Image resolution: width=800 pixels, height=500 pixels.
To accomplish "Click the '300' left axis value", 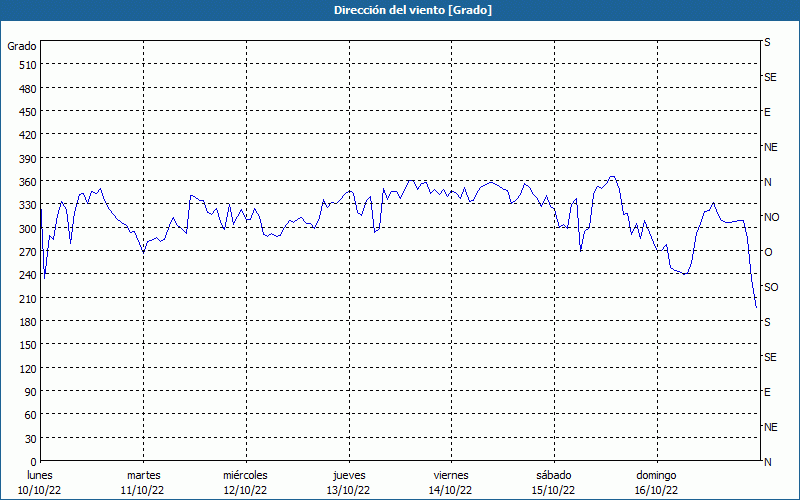I will pyautogui.click(x=28, y=229).
